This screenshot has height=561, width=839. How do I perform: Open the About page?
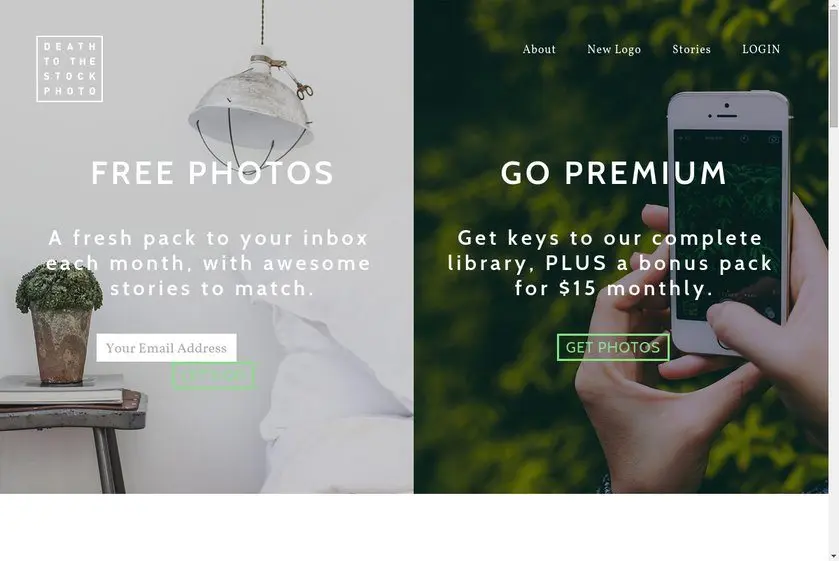[x=539, y=49]
